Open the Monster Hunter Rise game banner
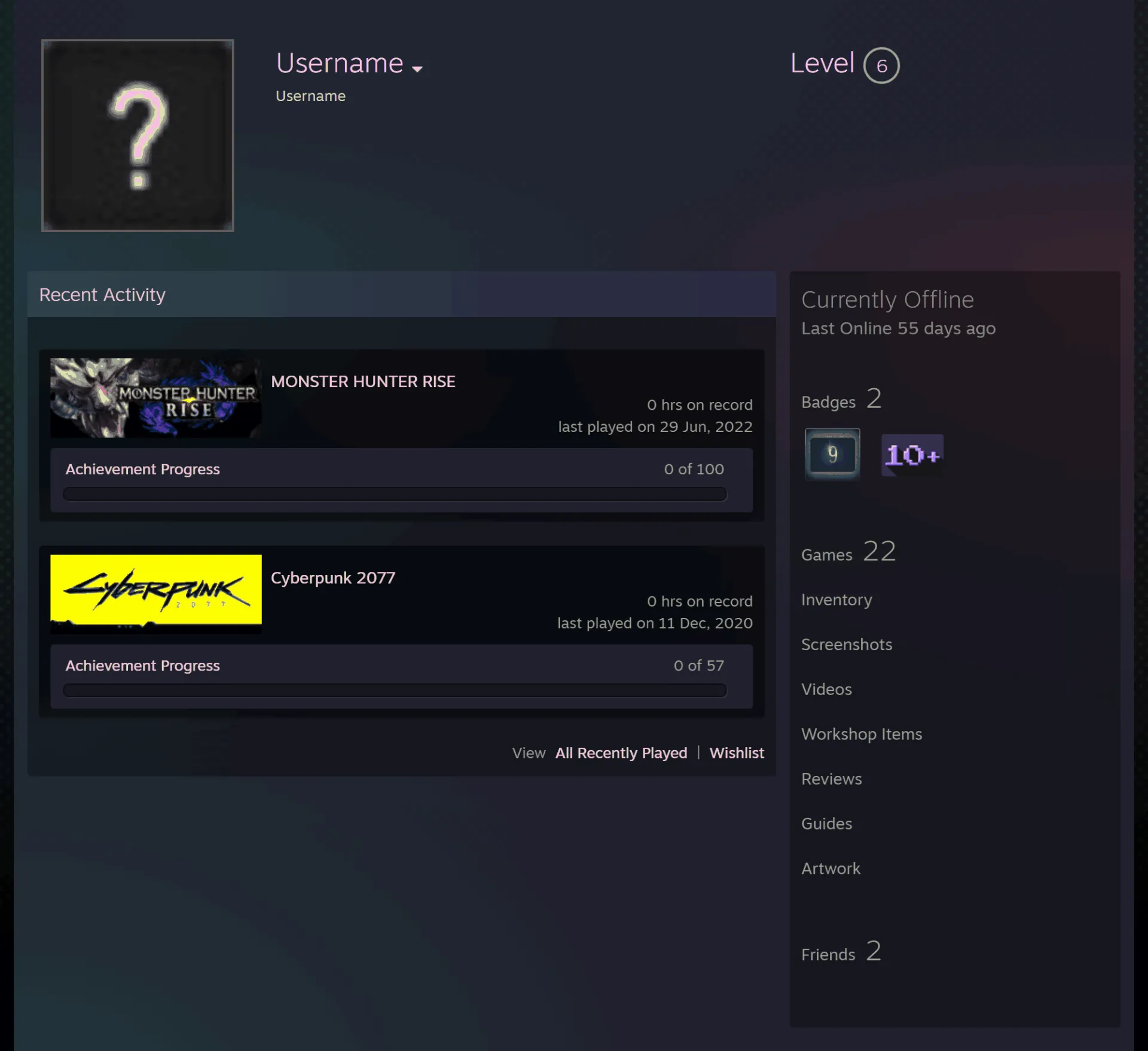Screen dimensions: 1148x1051 156,398
